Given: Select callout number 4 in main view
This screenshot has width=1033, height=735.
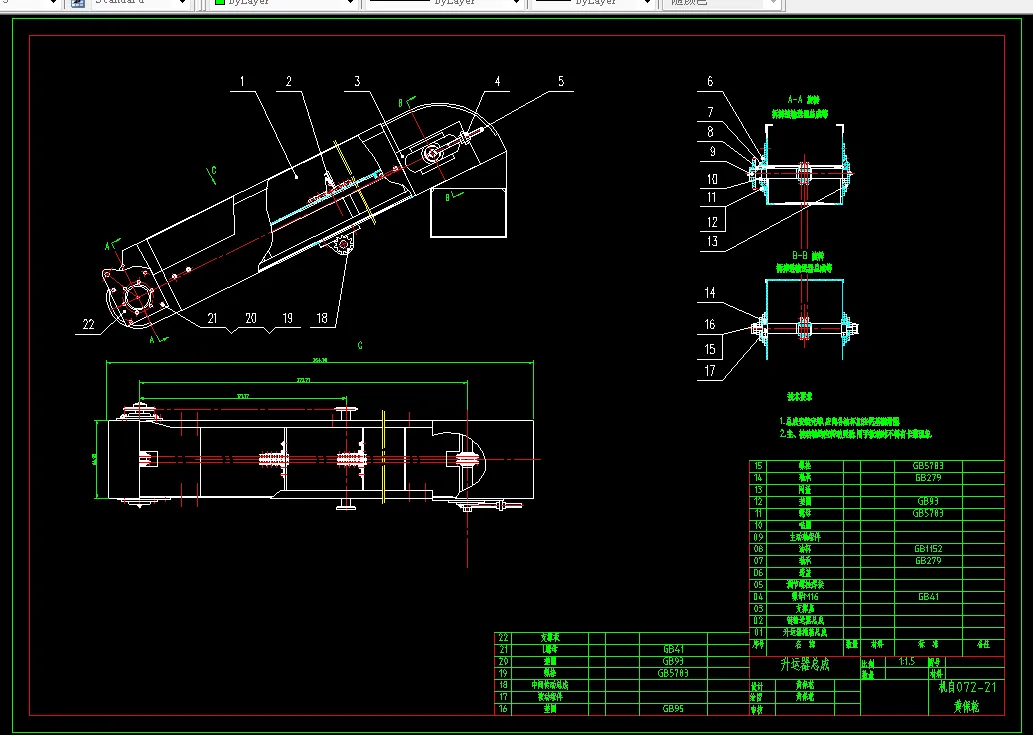Looking at the screenshot, I should click(x=497, y=81).
